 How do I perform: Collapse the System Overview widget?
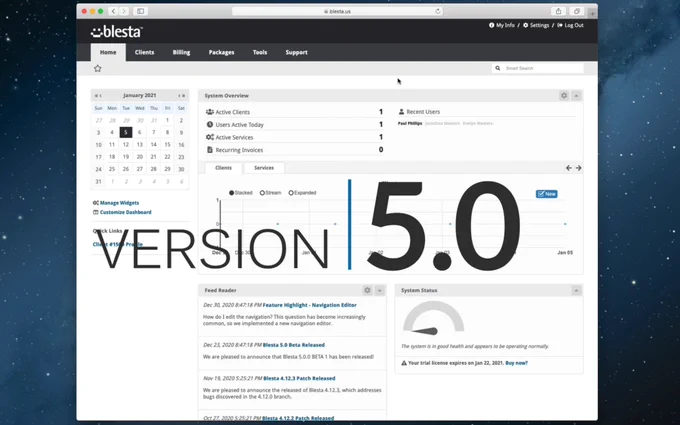click(576, 95)
